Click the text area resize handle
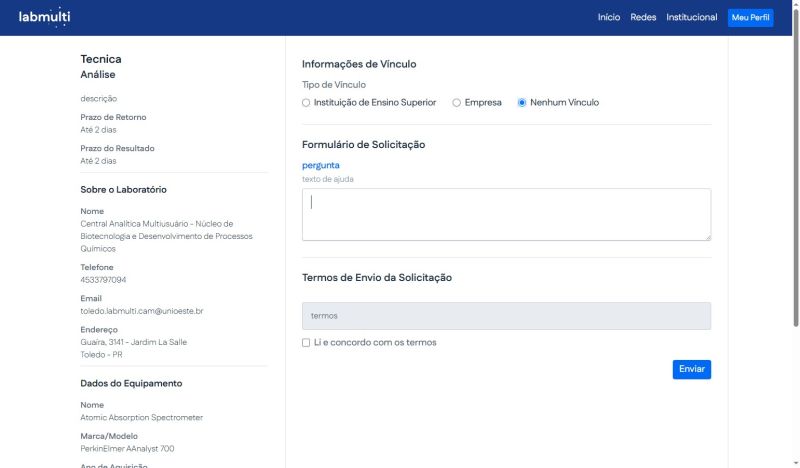Image resolution: width=800 pixels, height=468 pixels. point(707,236)
